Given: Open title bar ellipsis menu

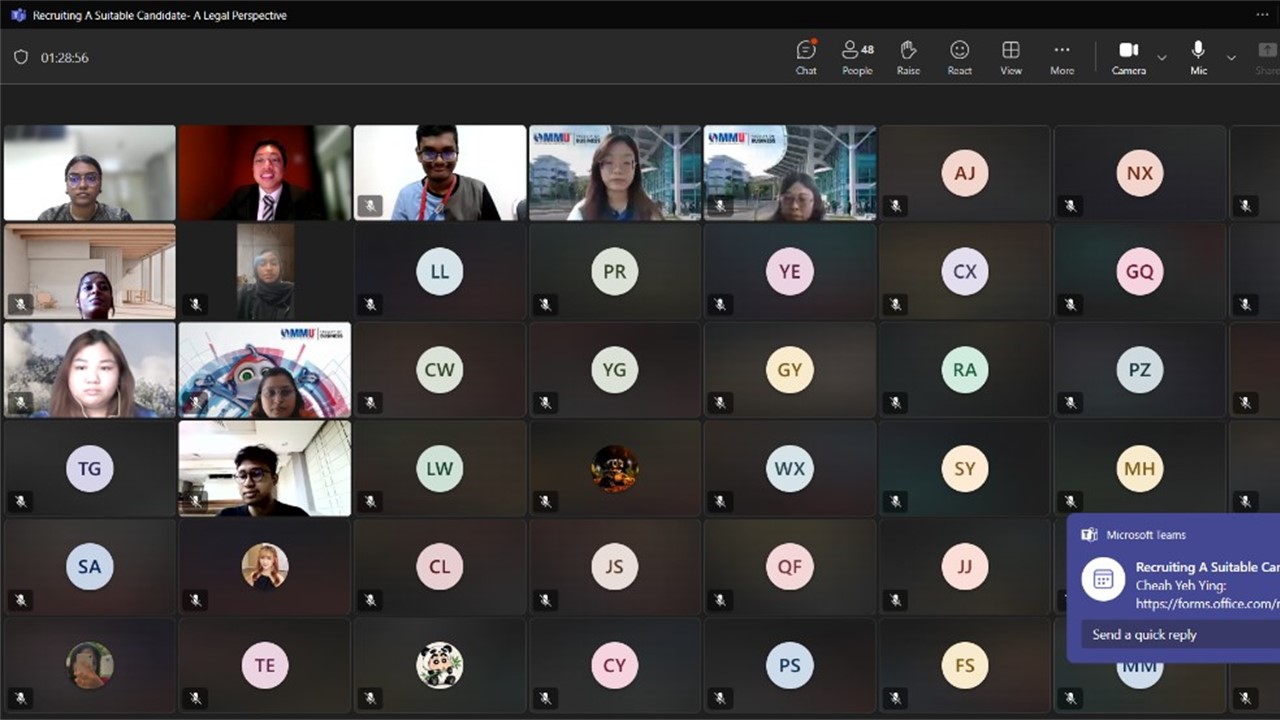Looking at the screenshot, I should click(1262, 15).
